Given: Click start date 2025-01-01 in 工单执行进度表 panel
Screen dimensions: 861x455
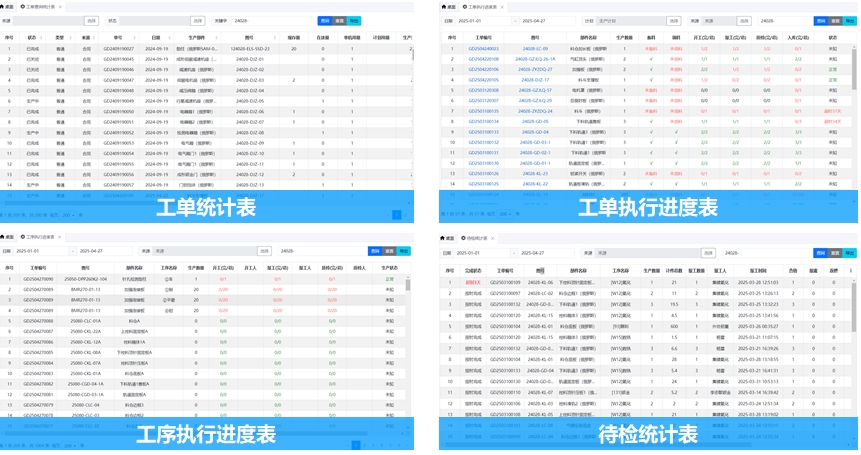Looking at the screenshot, I should point(483,21).
